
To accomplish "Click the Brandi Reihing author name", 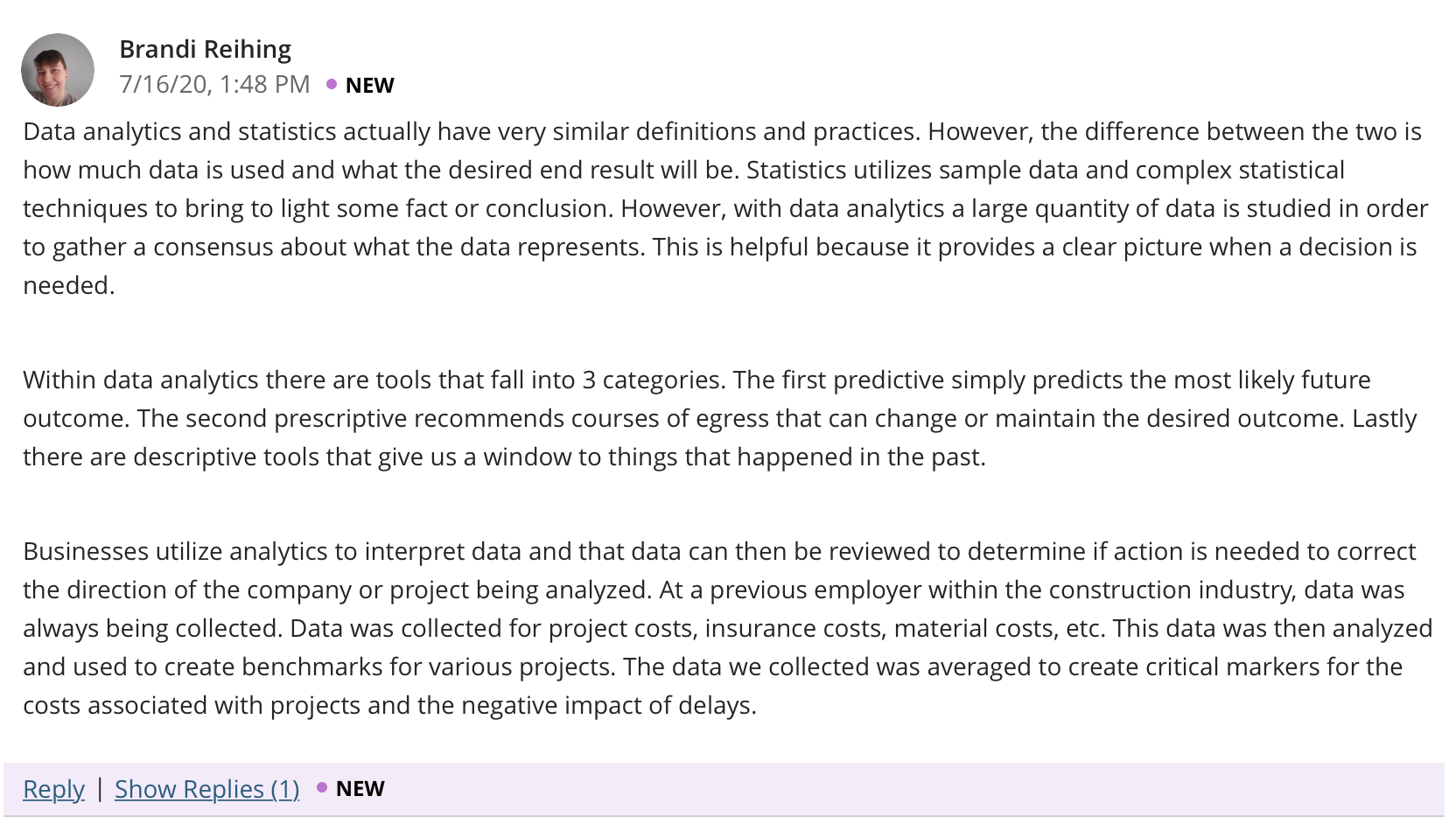I will coord(205,49).
